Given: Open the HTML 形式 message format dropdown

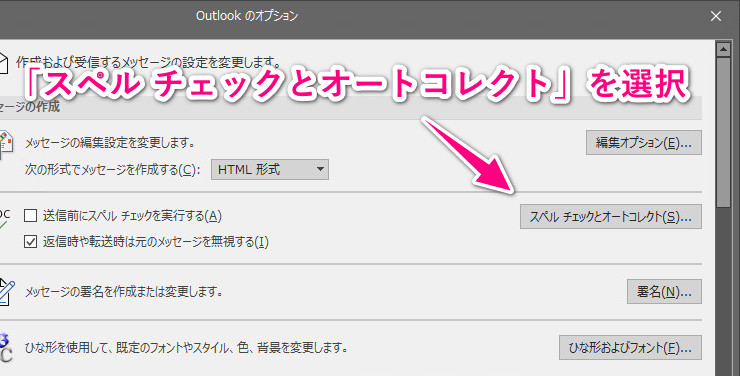Looking at the screenshot, I should click(x=270, y=169).
